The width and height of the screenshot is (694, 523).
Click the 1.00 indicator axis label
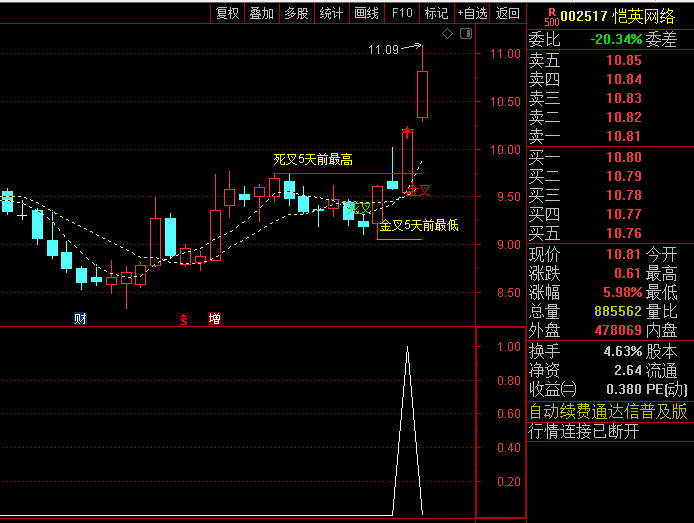coord(509,347)
